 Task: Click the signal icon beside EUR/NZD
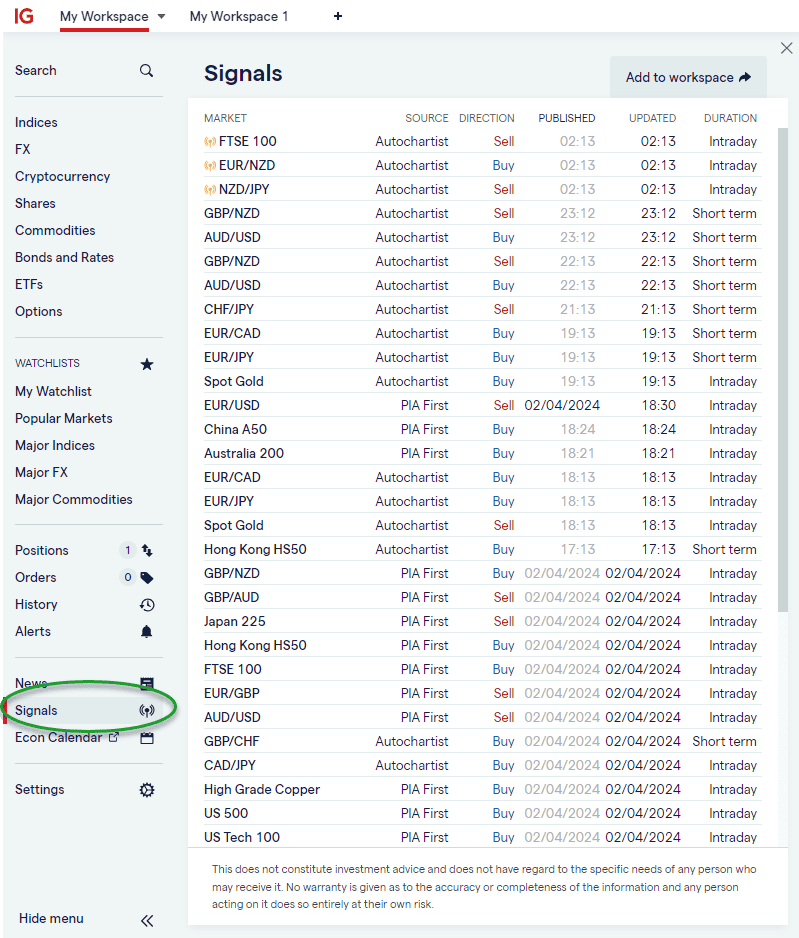[210, 166]
